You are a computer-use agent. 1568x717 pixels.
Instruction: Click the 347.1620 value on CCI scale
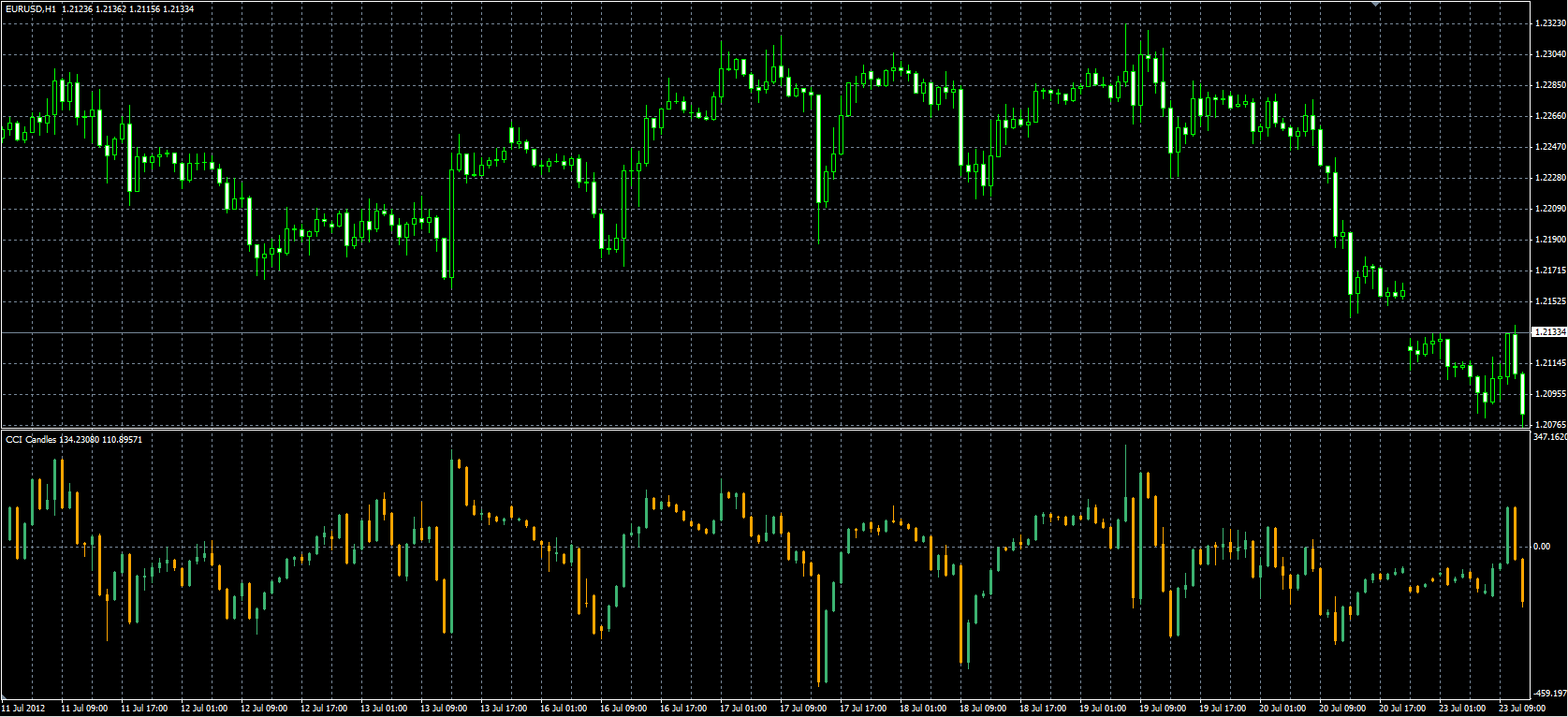[x=1551, y=437]
